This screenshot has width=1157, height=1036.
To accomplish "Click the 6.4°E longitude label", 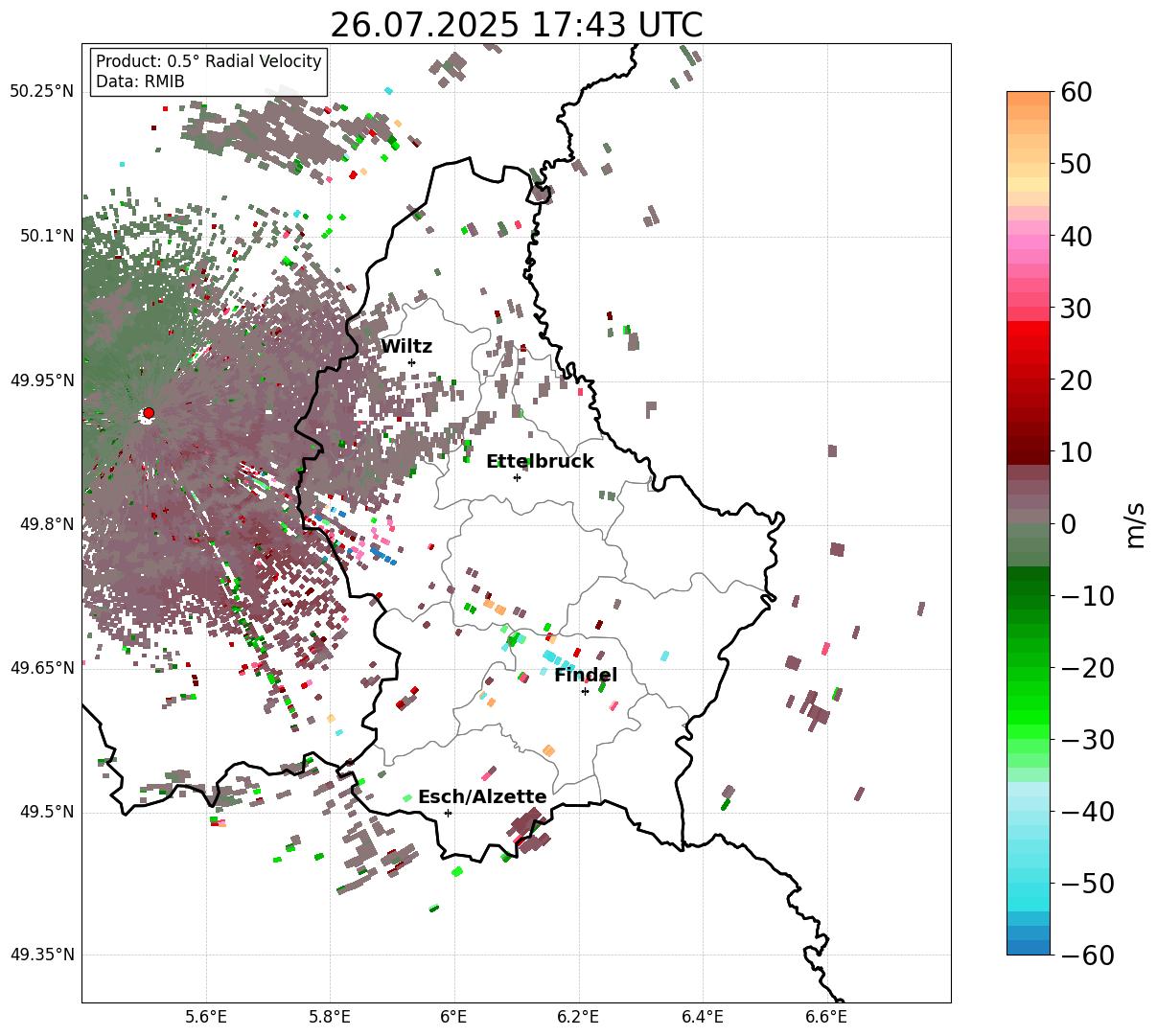I will pyautogui.click(x=703, y=1018).
